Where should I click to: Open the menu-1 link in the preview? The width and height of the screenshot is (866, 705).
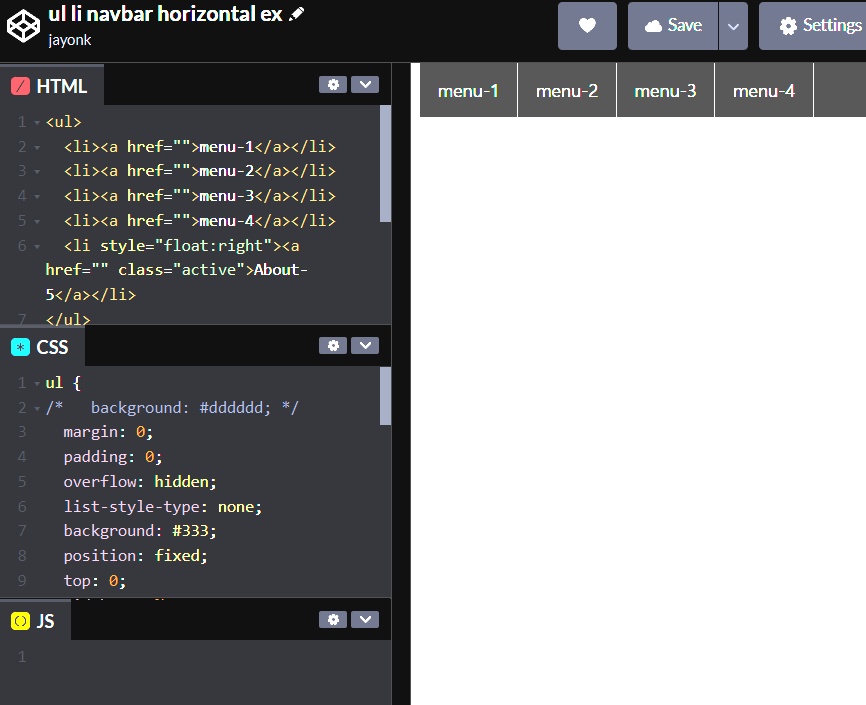click(x=467, y=89)
